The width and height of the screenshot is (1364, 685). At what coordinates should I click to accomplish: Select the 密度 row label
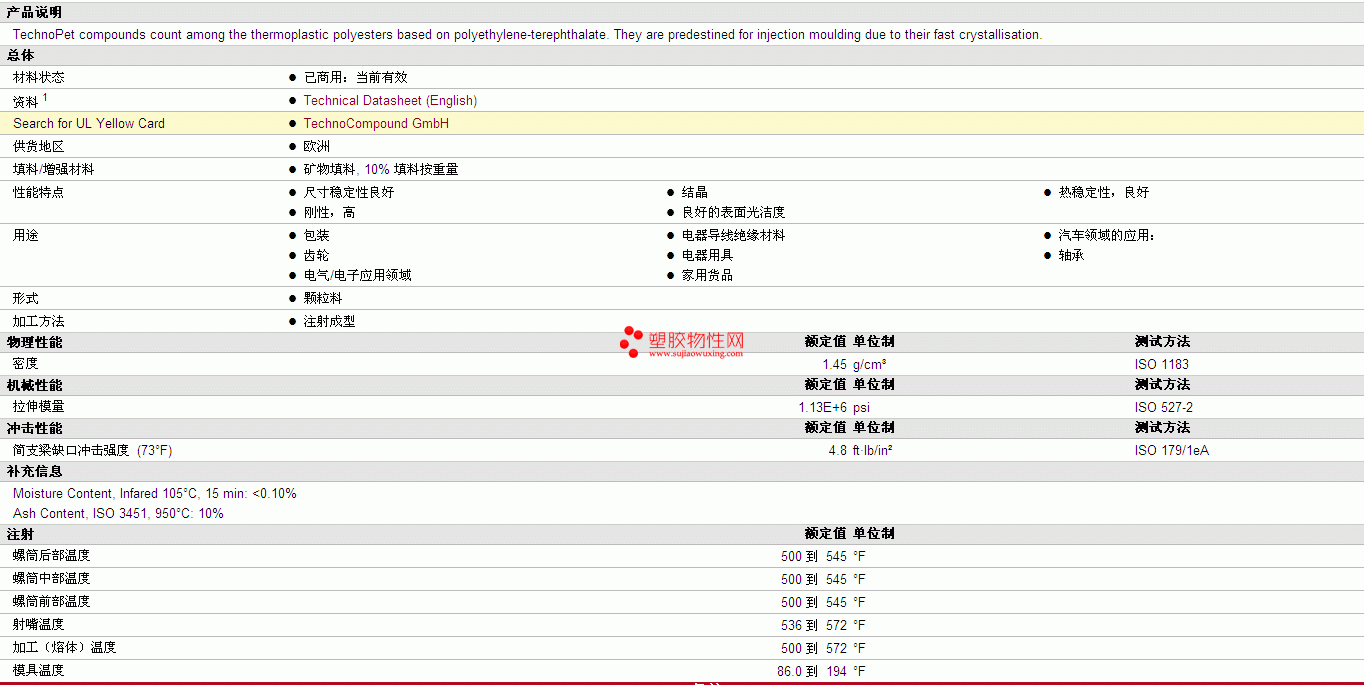click(25, 364)
